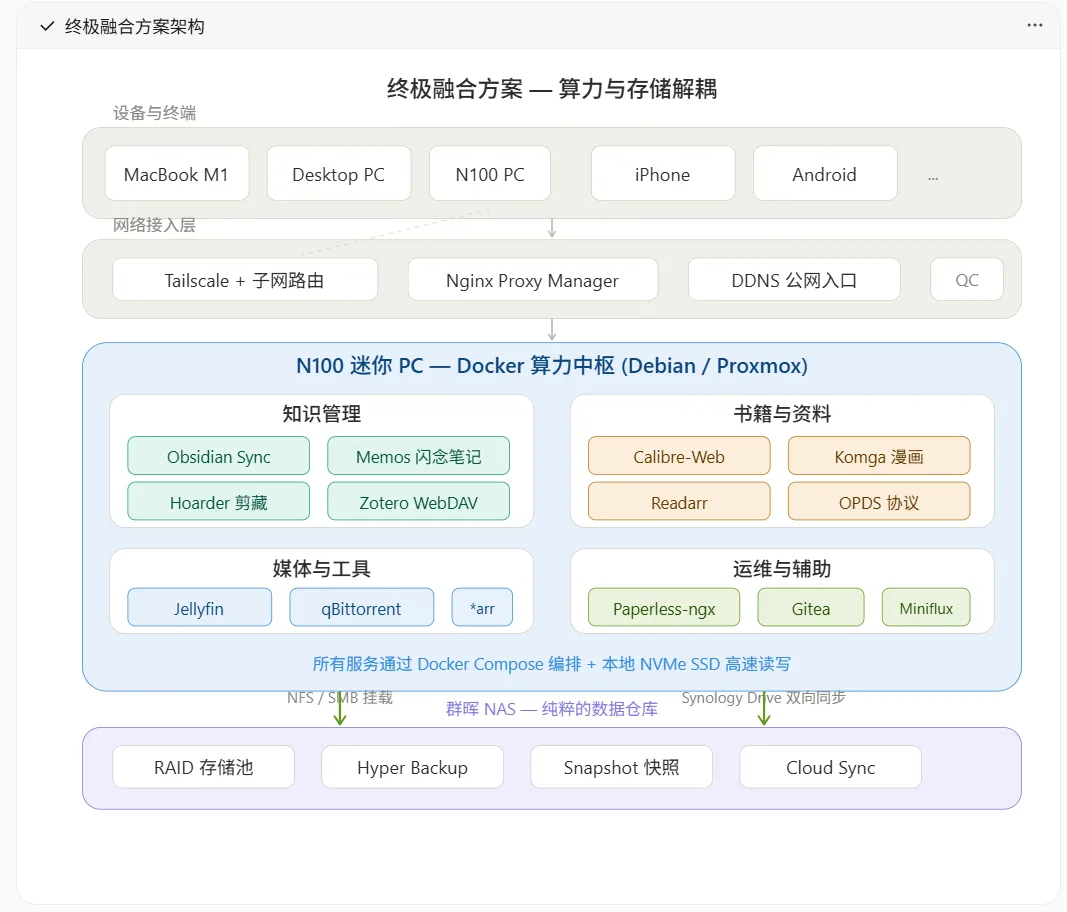Click the 知识管理 group title
Screen dimensions: 1067x912
(x=321, y=413)
